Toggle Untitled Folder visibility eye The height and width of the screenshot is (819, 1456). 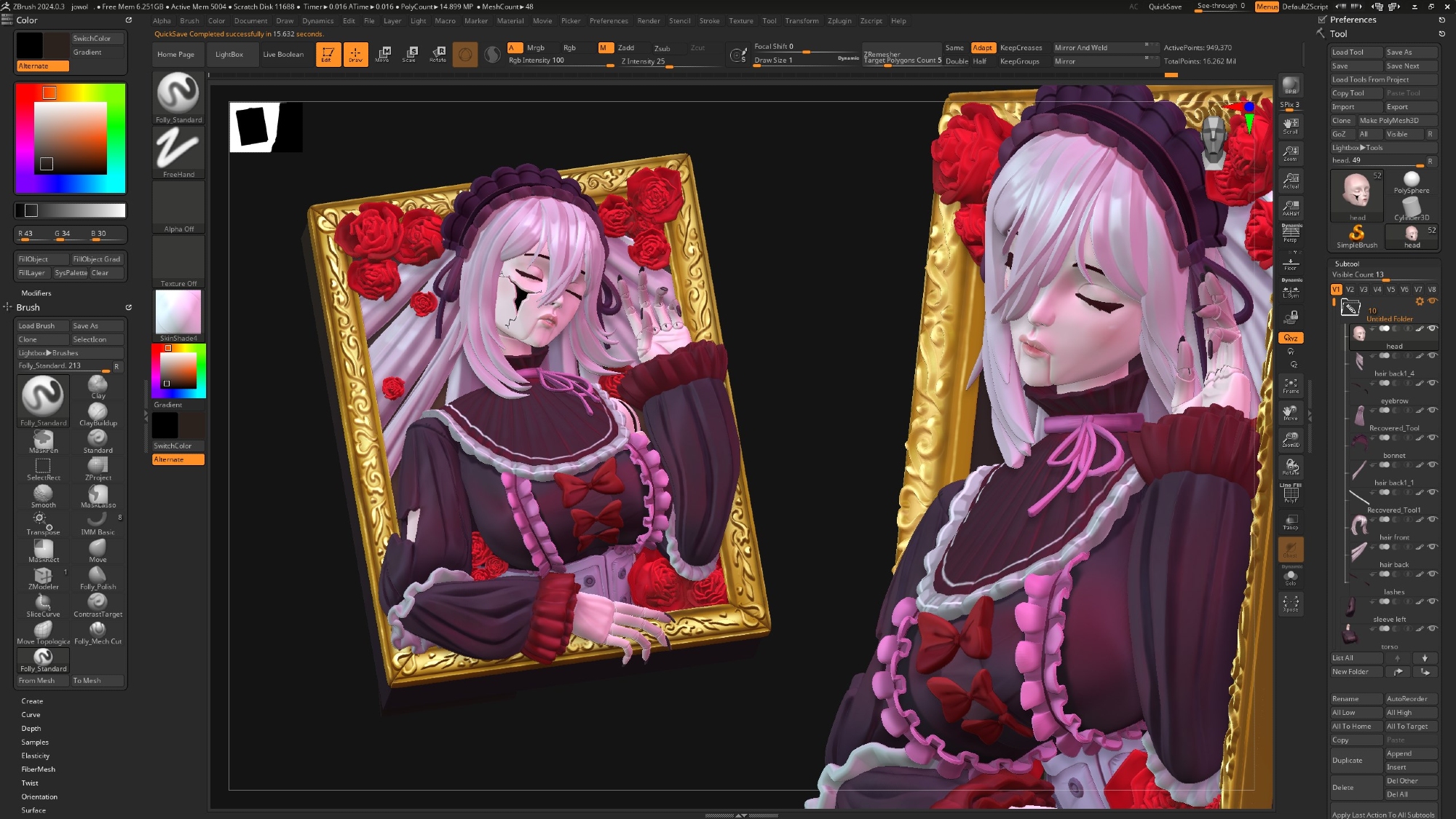click(x=1433, y=301)
